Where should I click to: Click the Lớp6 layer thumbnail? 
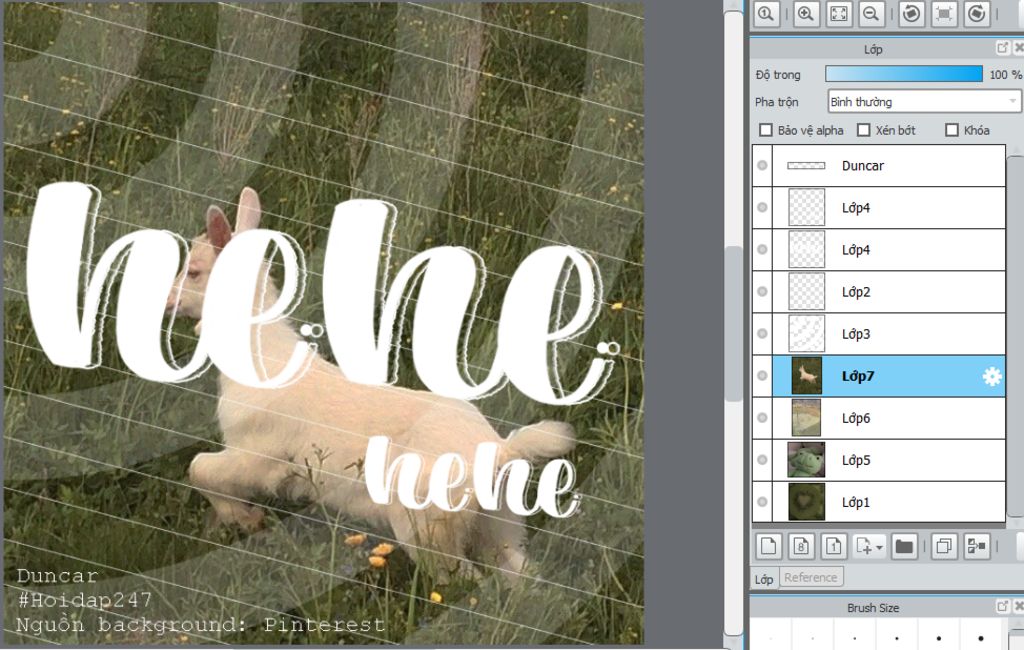point(807,418)
